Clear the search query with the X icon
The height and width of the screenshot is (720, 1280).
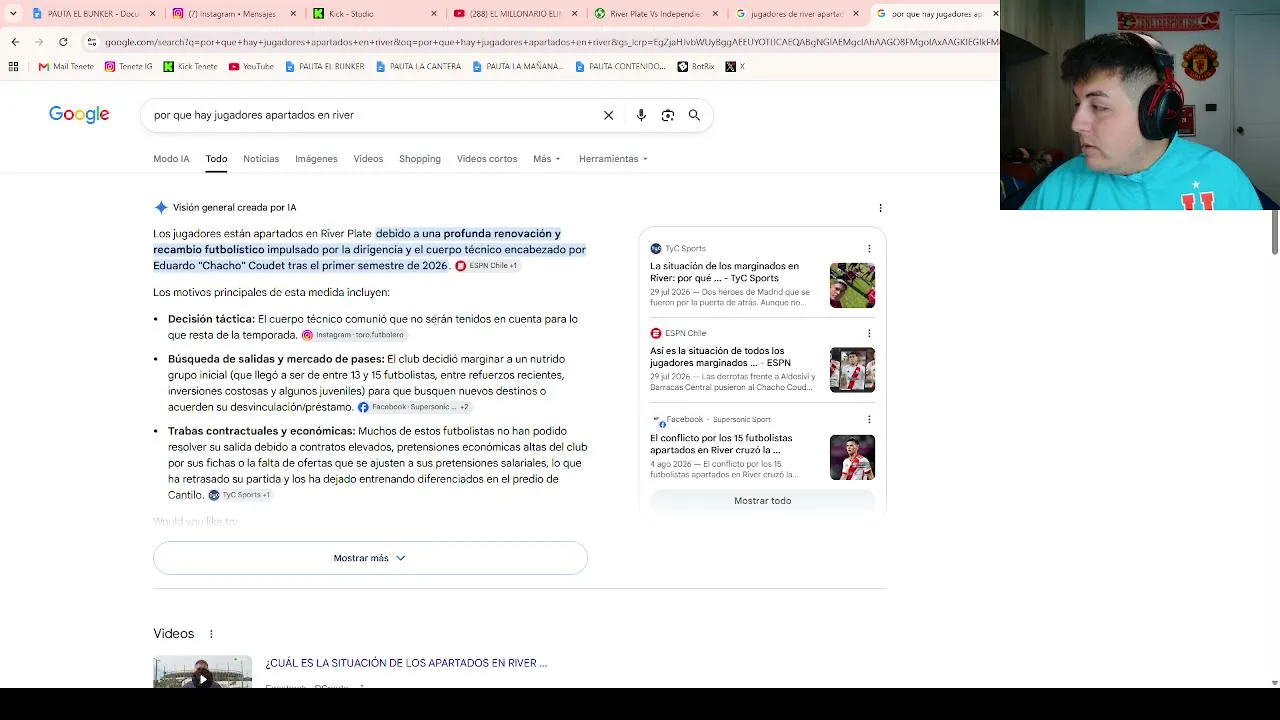pos(608,115)
